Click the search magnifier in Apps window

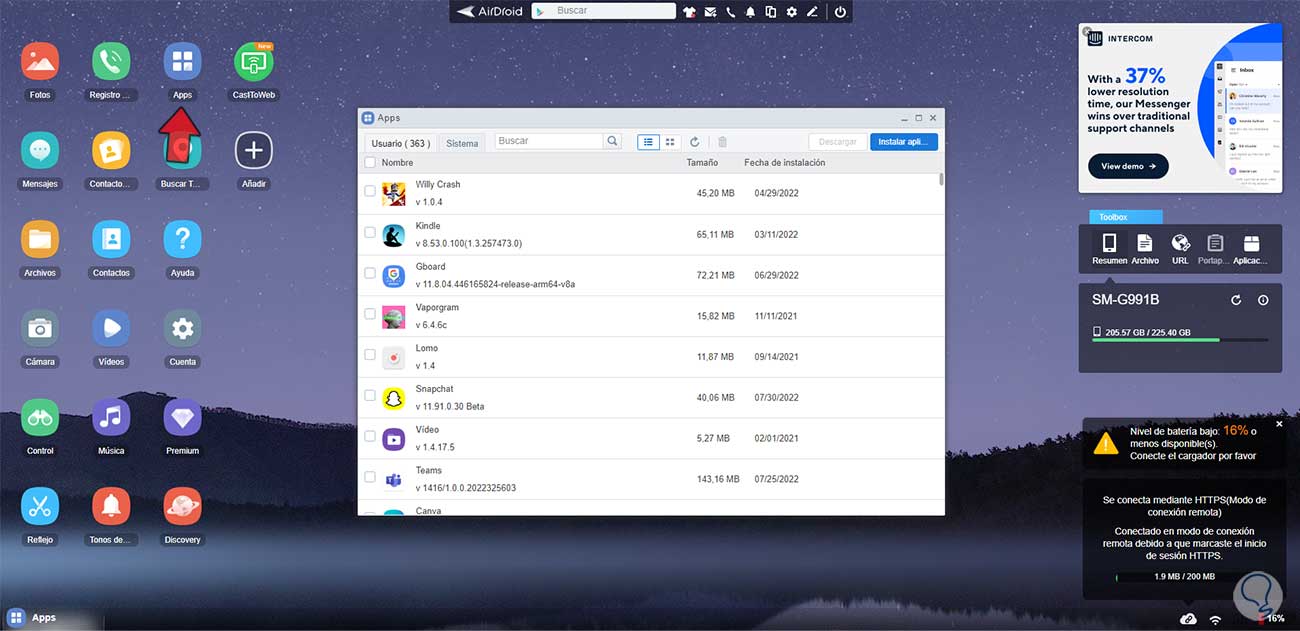[613, 142]
